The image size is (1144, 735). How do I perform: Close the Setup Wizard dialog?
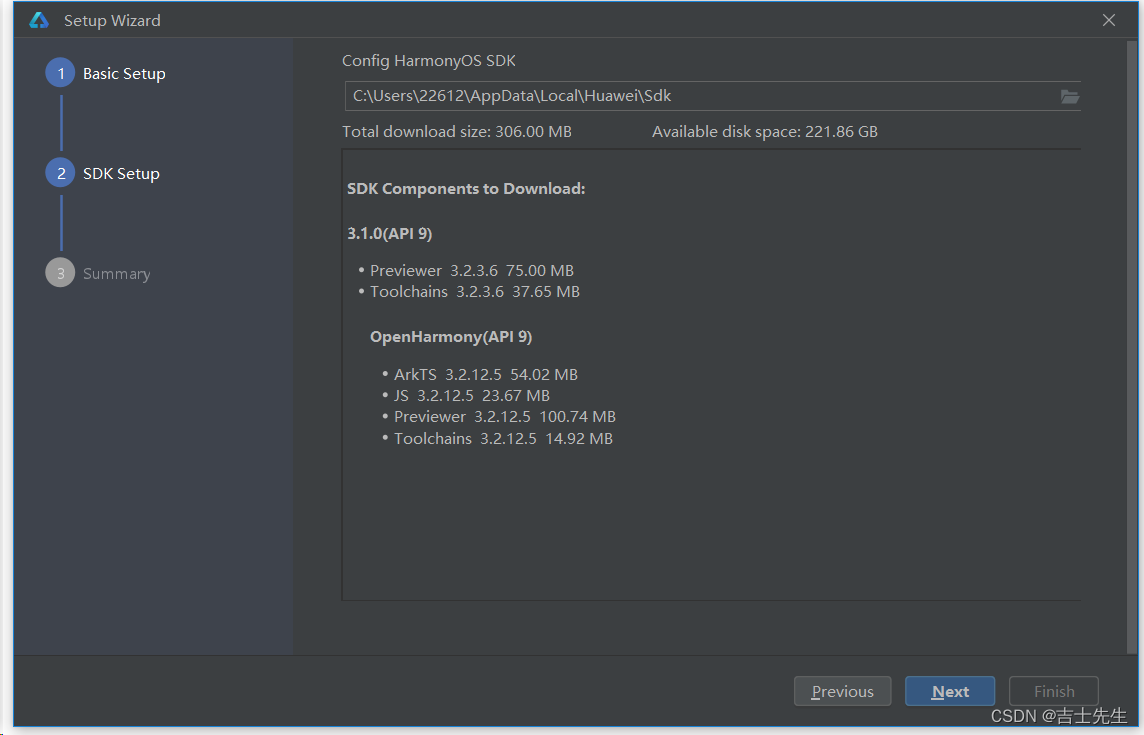(1108, 20)
